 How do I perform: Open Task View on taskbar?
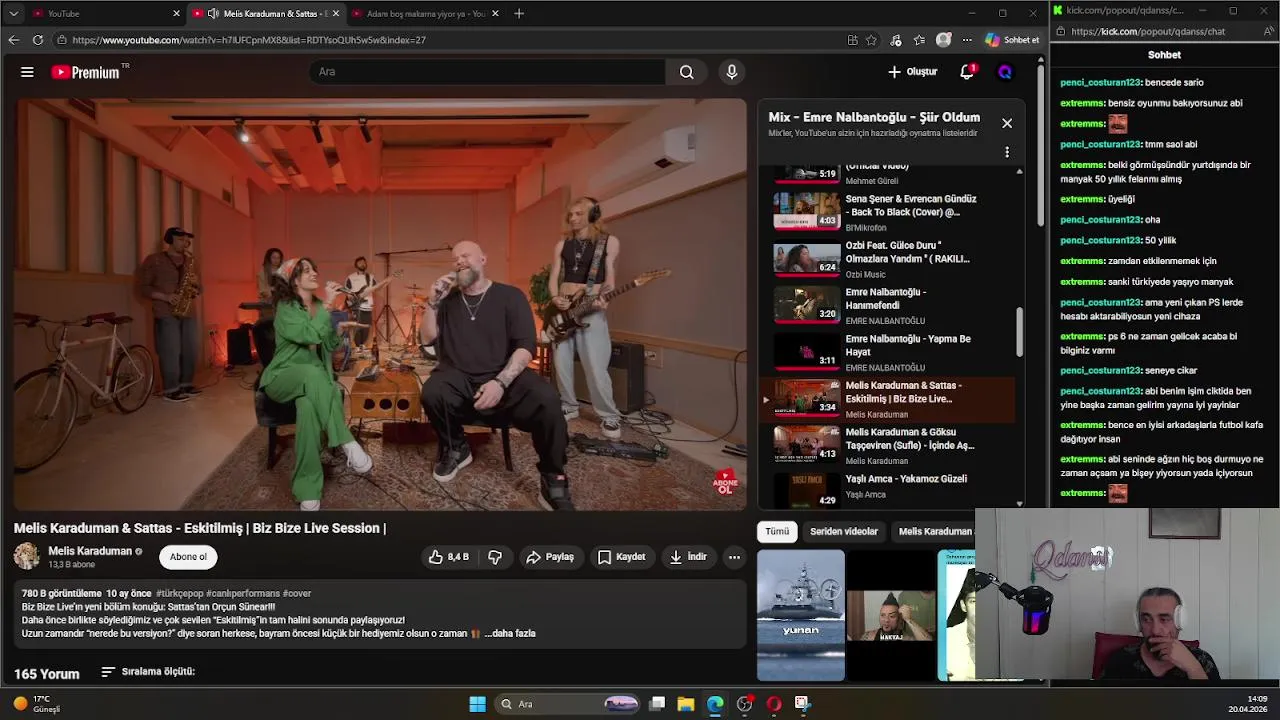coord(657,704)
